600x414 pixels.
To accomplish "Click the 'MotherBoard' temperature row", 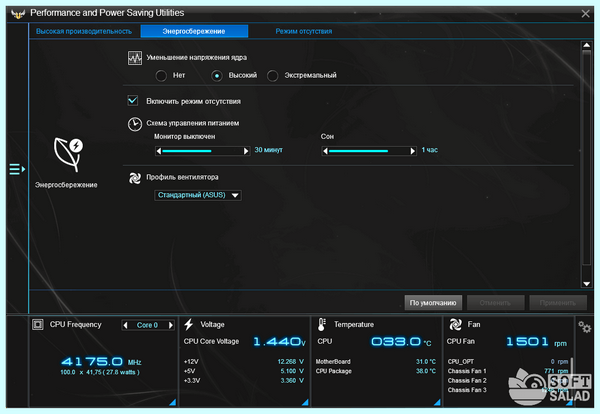I will pyautogui.click(x=376, y=362).
